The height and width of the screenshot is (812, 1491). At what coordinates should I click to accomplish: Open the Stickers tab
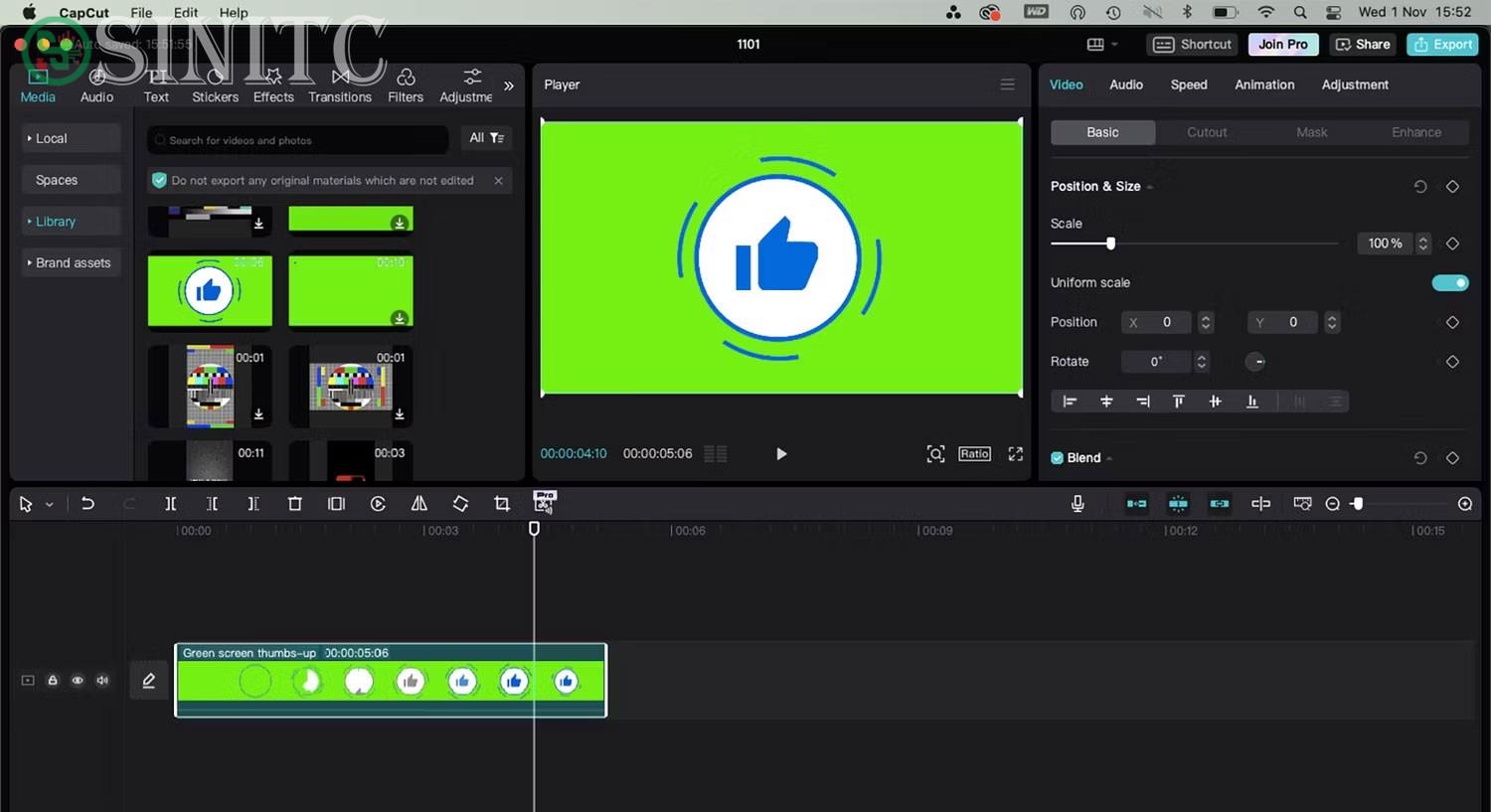[215, 85]
